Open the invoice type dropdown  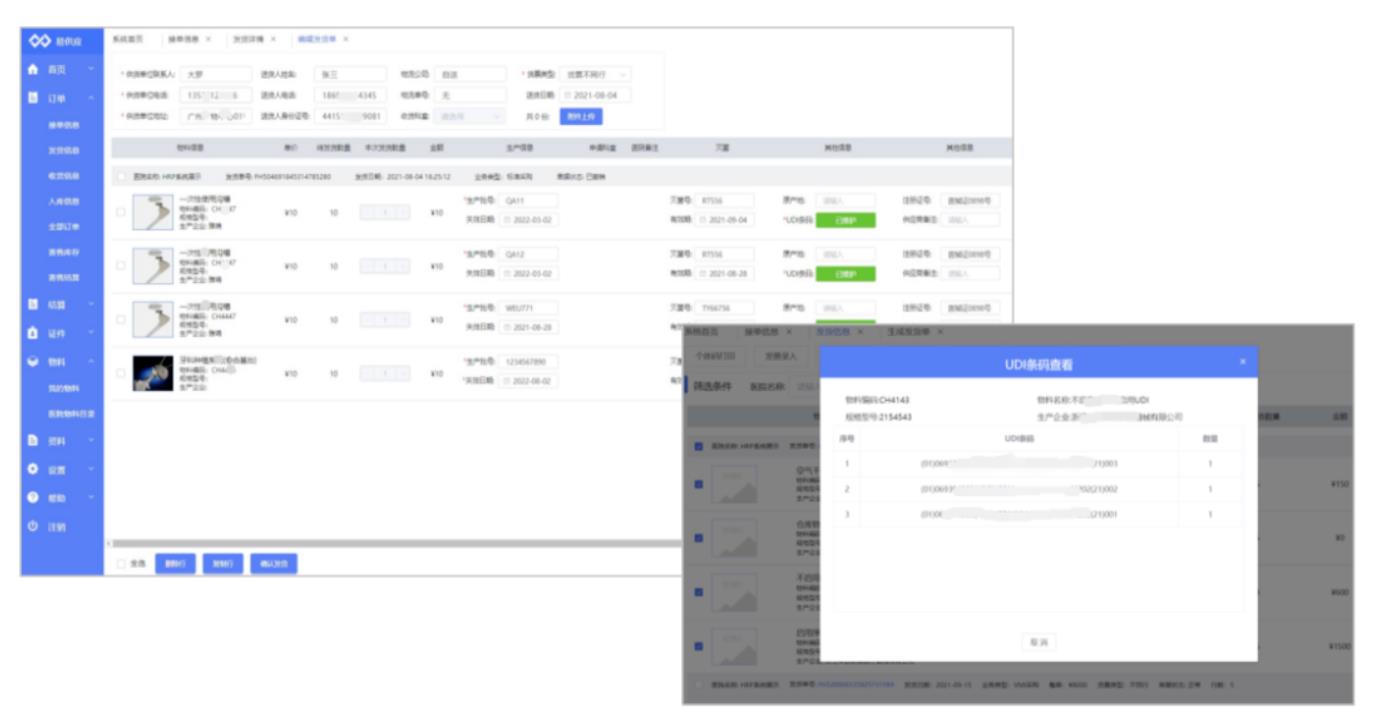(595, 75)
